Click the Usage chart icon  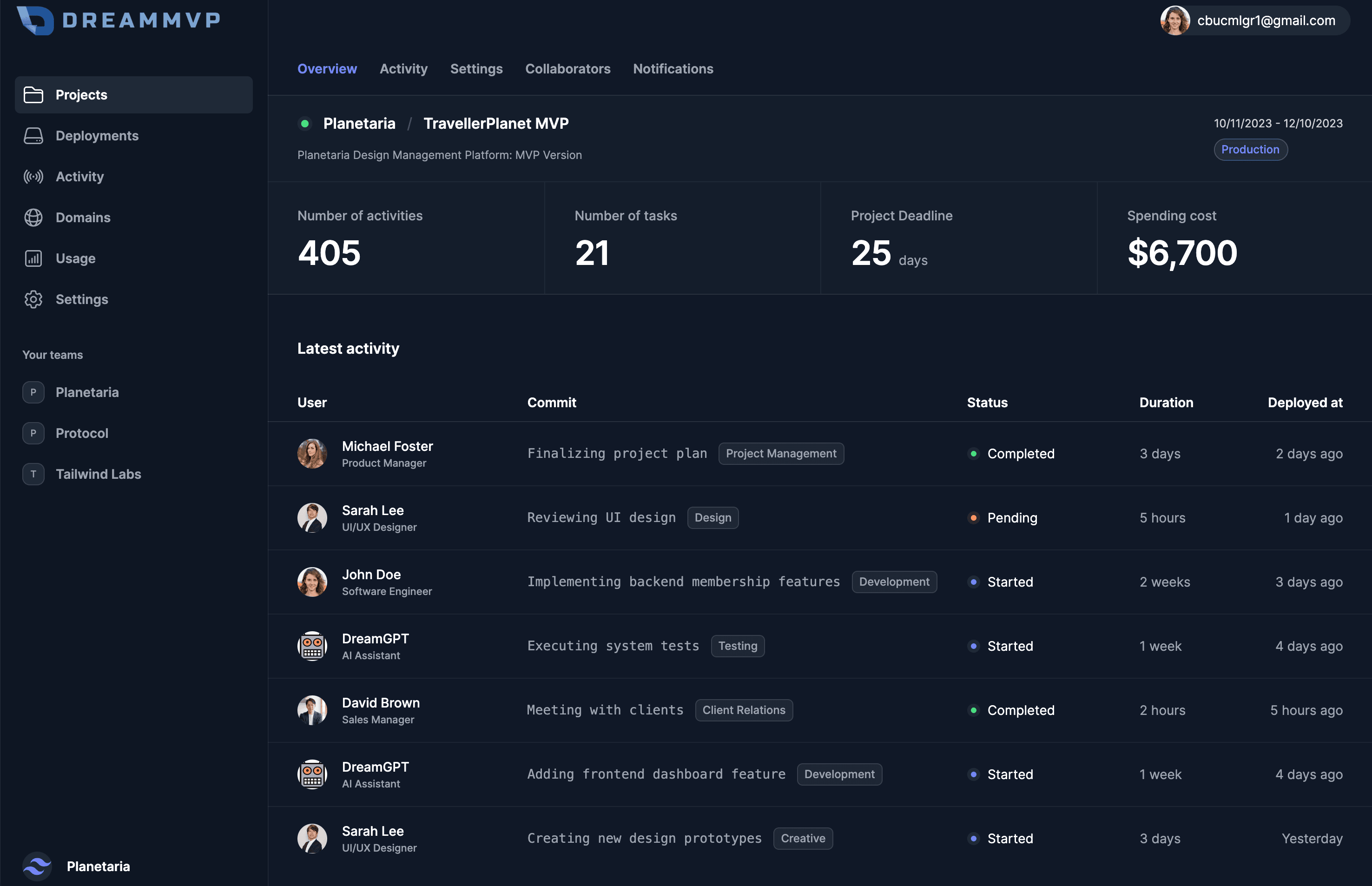[33, 258]
